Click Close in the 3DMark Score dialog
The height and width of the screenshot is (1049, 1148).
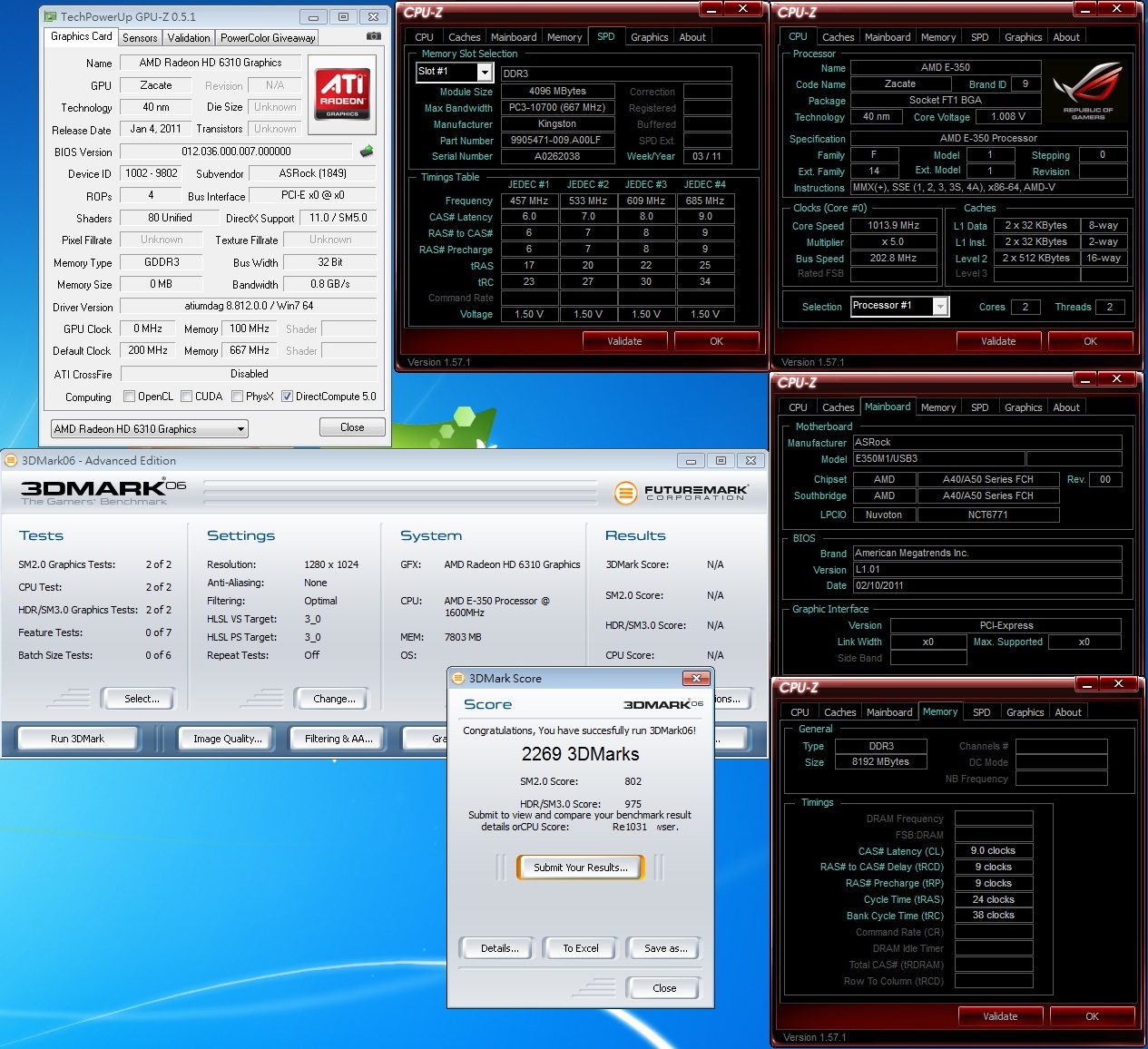[x=664, y=988]
